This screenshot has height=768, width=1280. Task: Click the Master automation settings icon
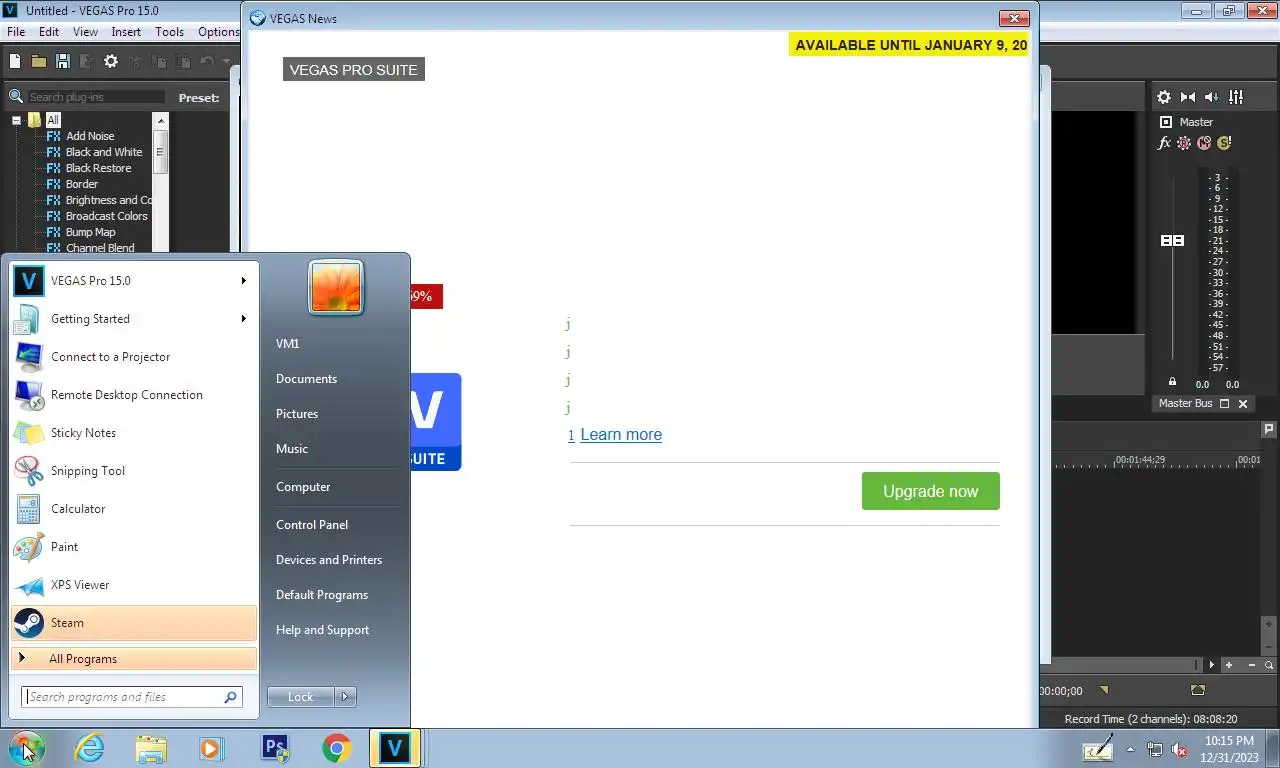pos(1184,143)
